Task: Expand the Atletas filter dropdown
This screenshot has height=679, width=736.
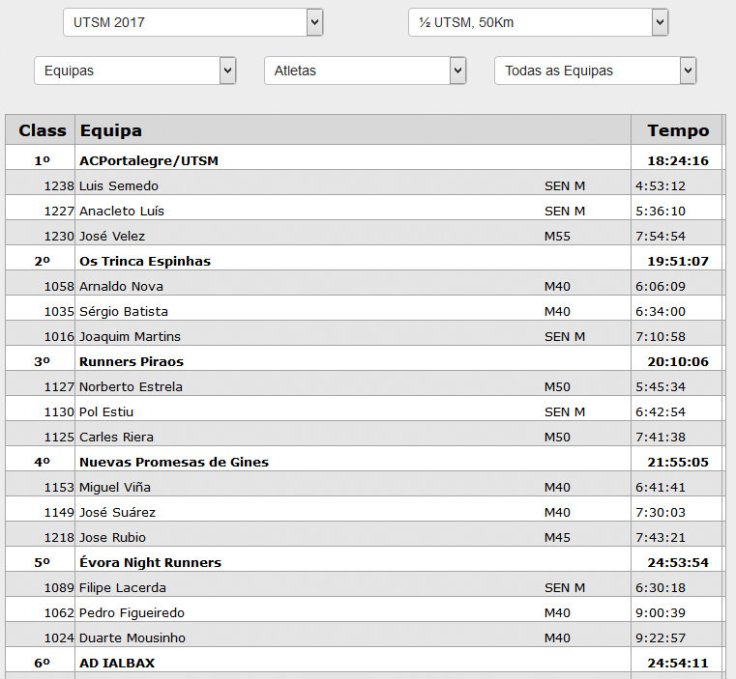Action: pos(365,71)
